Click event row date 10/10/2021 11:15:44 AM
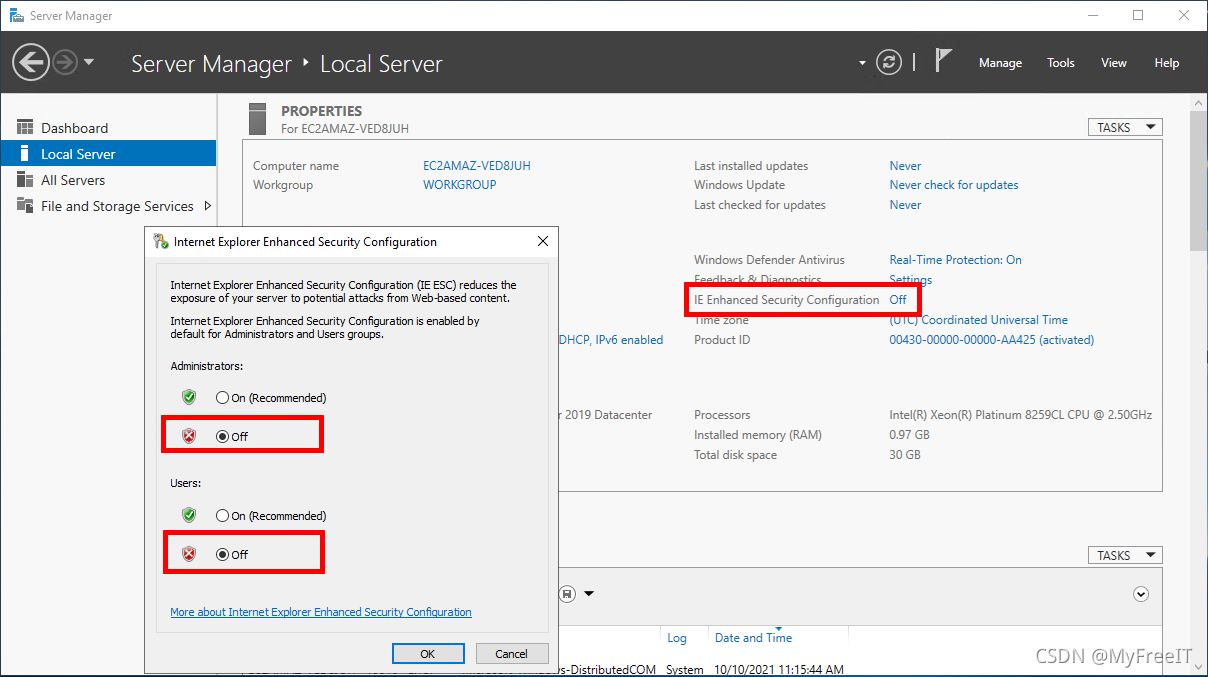 [x=779, y=670]
